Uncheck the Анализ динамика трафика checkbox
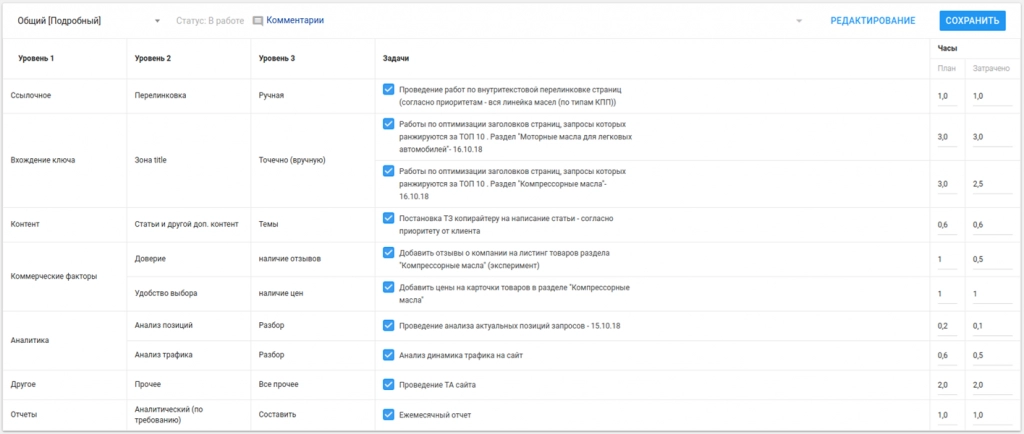The height and width of the screenshot is (434, 1024). 389,355
